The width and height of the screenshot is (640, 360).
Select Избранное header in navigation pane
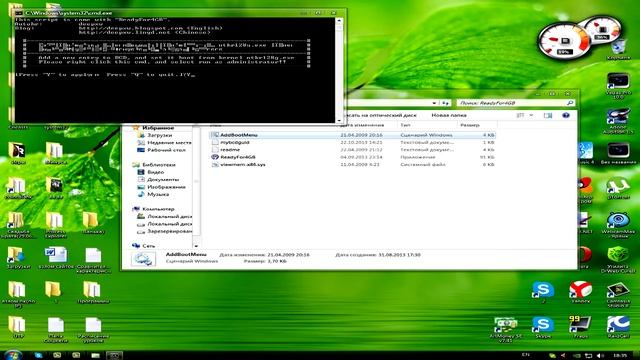[153, 128]
